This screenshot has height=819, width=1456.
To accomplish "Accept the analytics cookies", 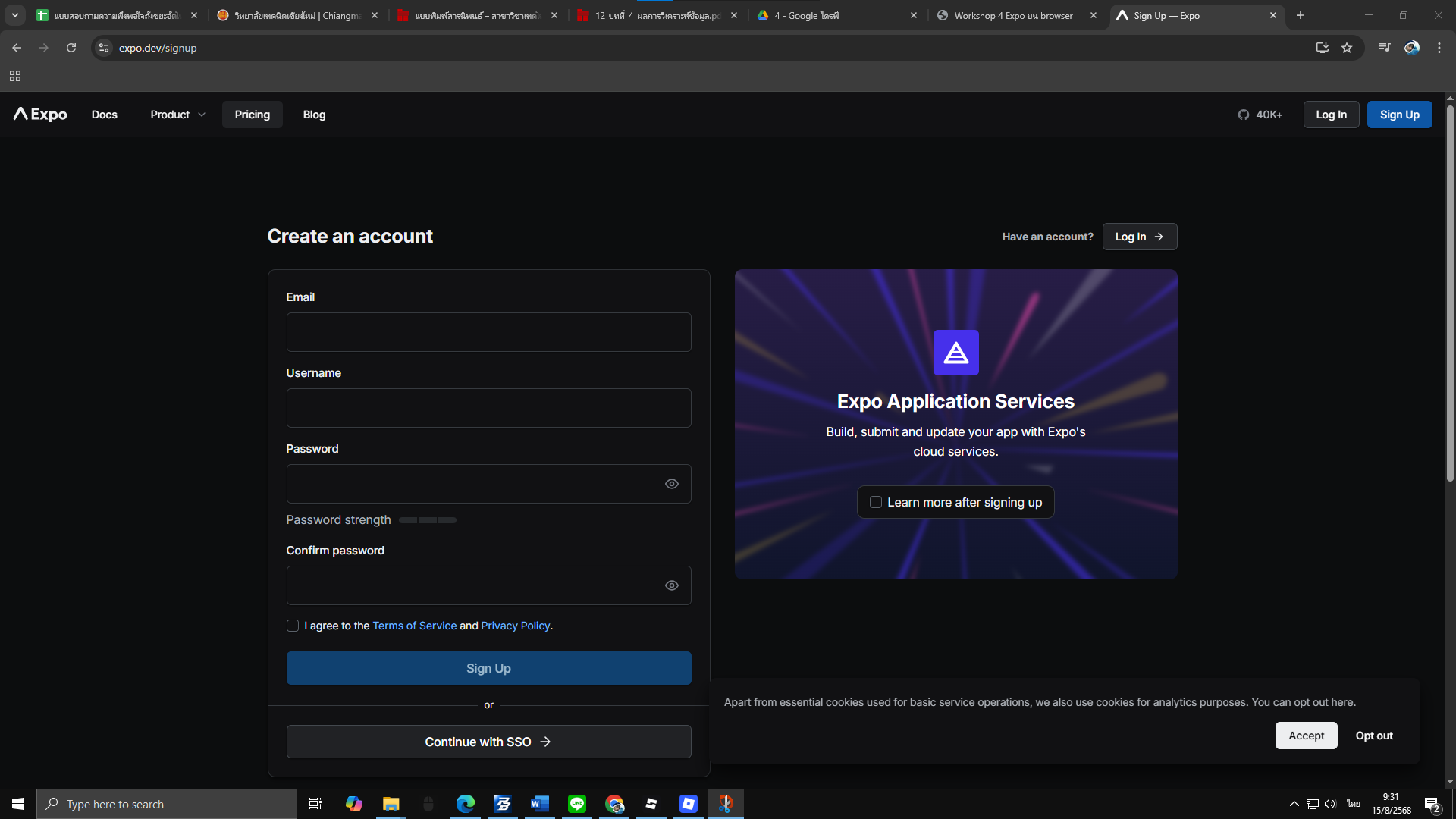I will [x=1306, y=736].
